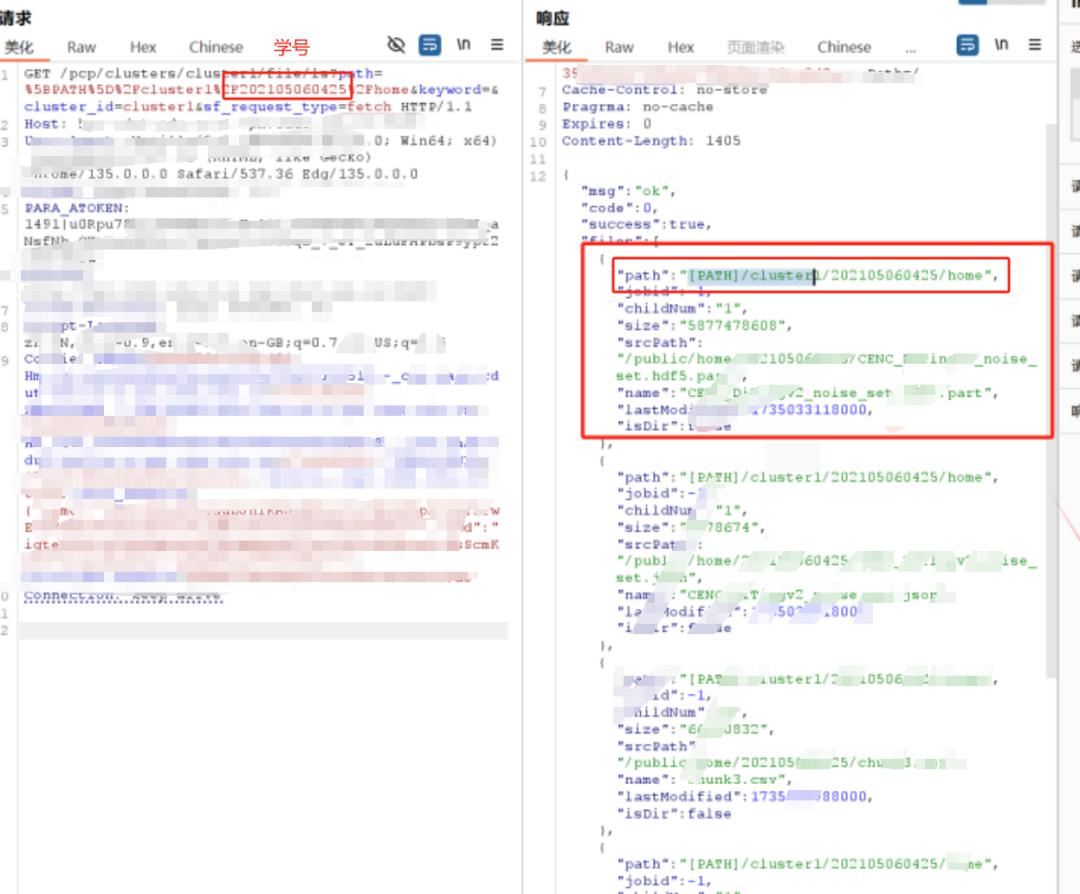Viewport: 1080px width, 894px height.
Task: Open the request panel hamburger menu
Action: (x=497, y=45)
